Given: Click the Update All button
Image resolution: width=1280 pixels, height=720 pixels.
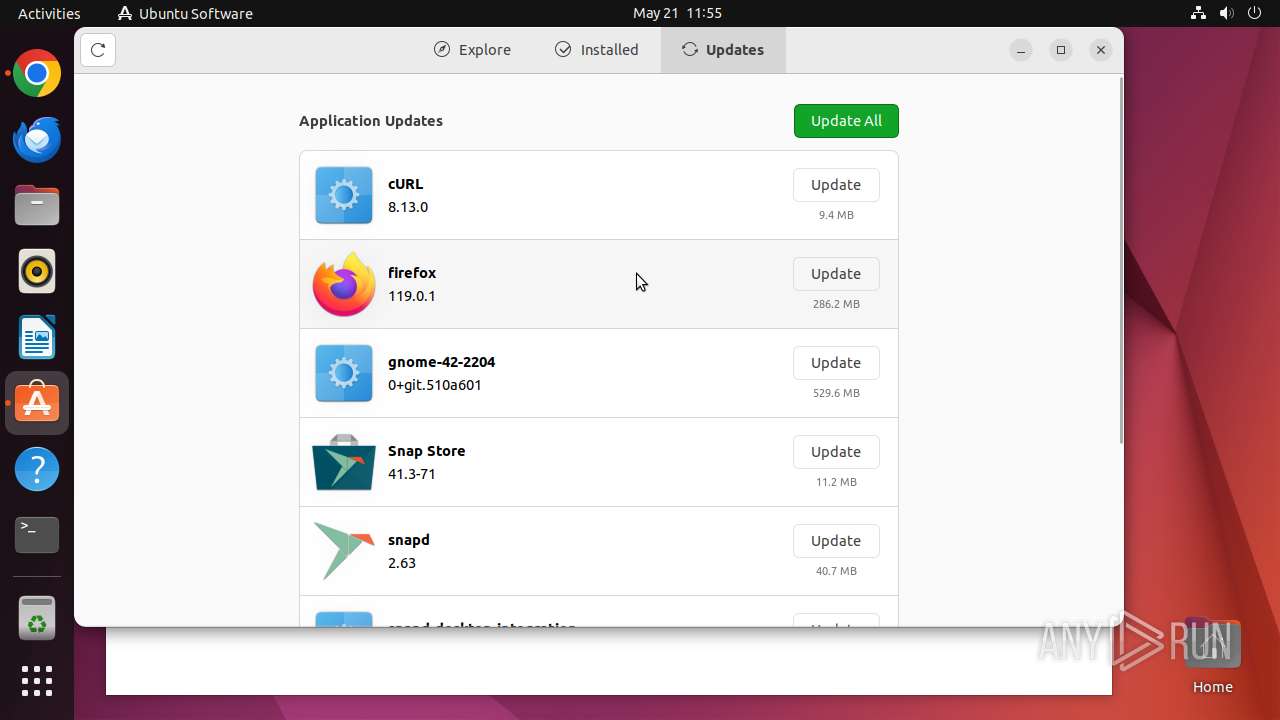Looking at the screenshot, I should tap(846, 121).
